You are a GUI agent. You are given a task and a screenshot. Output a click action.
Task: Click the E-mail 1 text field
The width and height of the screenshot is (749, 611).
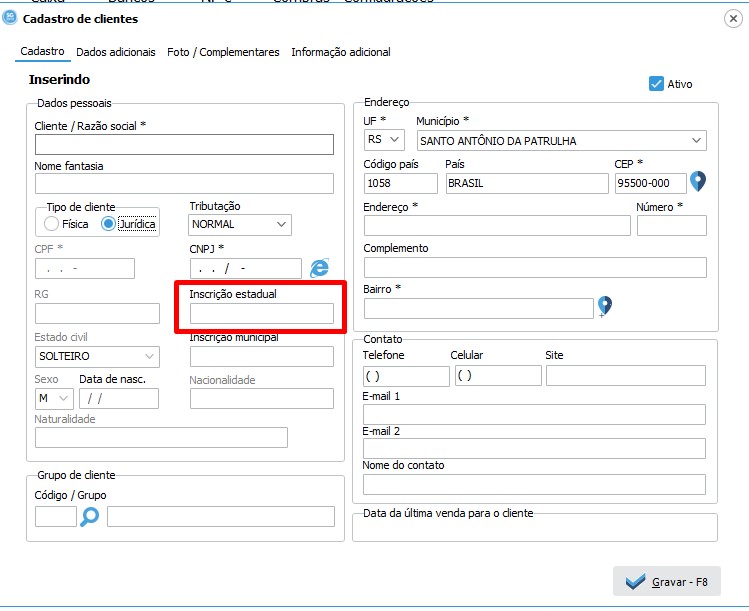click(x=534, y=414)
